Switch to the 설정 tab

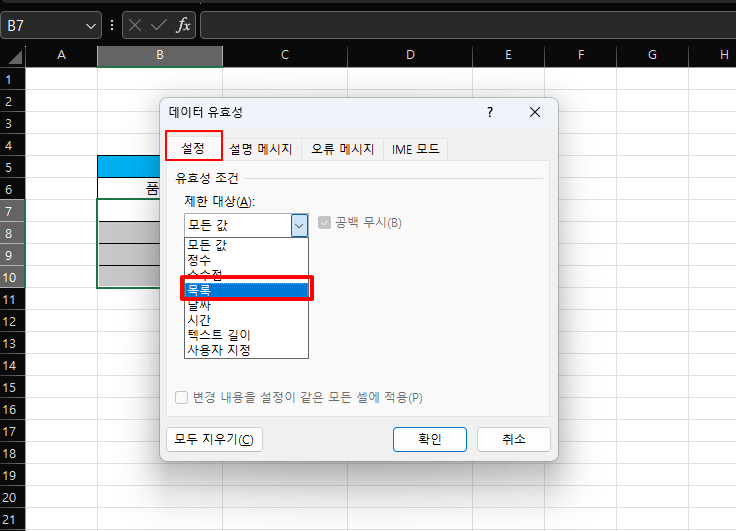193,148
